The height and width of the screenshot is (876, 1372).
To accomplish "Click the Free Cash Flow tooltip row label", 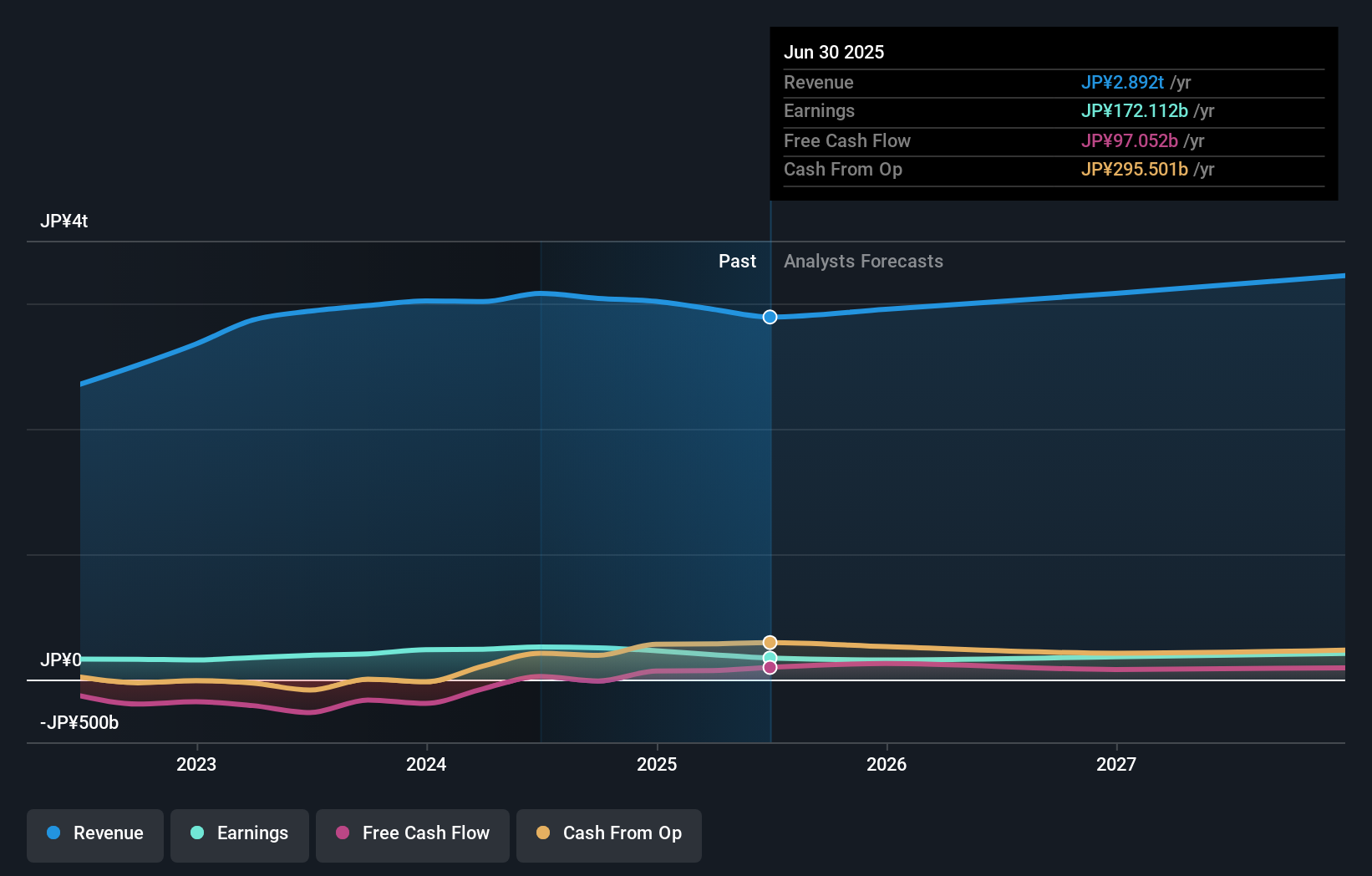I will coord(847,140).
